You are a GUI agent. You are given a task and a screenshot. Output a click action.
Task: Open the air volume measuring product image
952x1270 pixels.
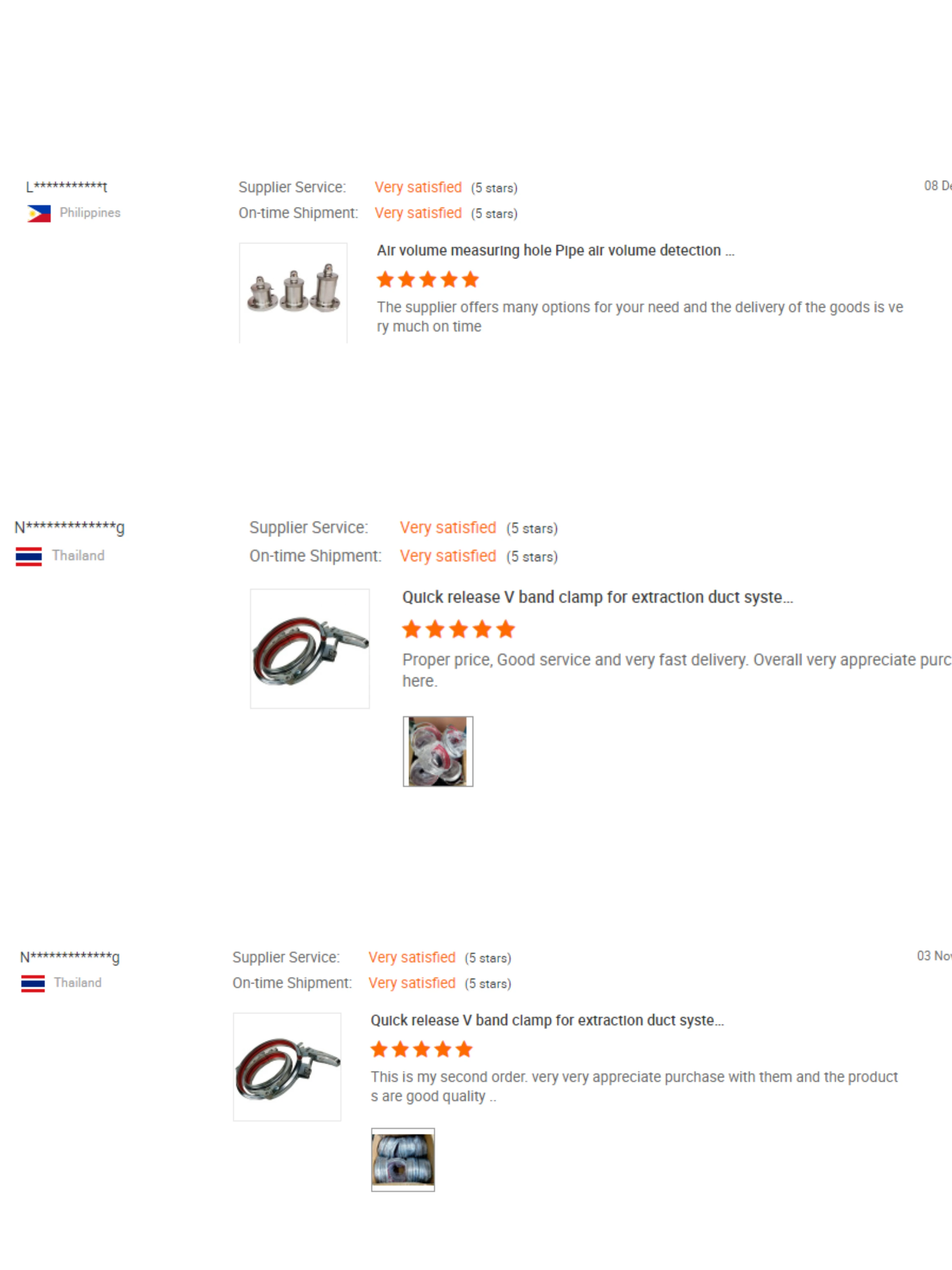[x=293, y=293]
